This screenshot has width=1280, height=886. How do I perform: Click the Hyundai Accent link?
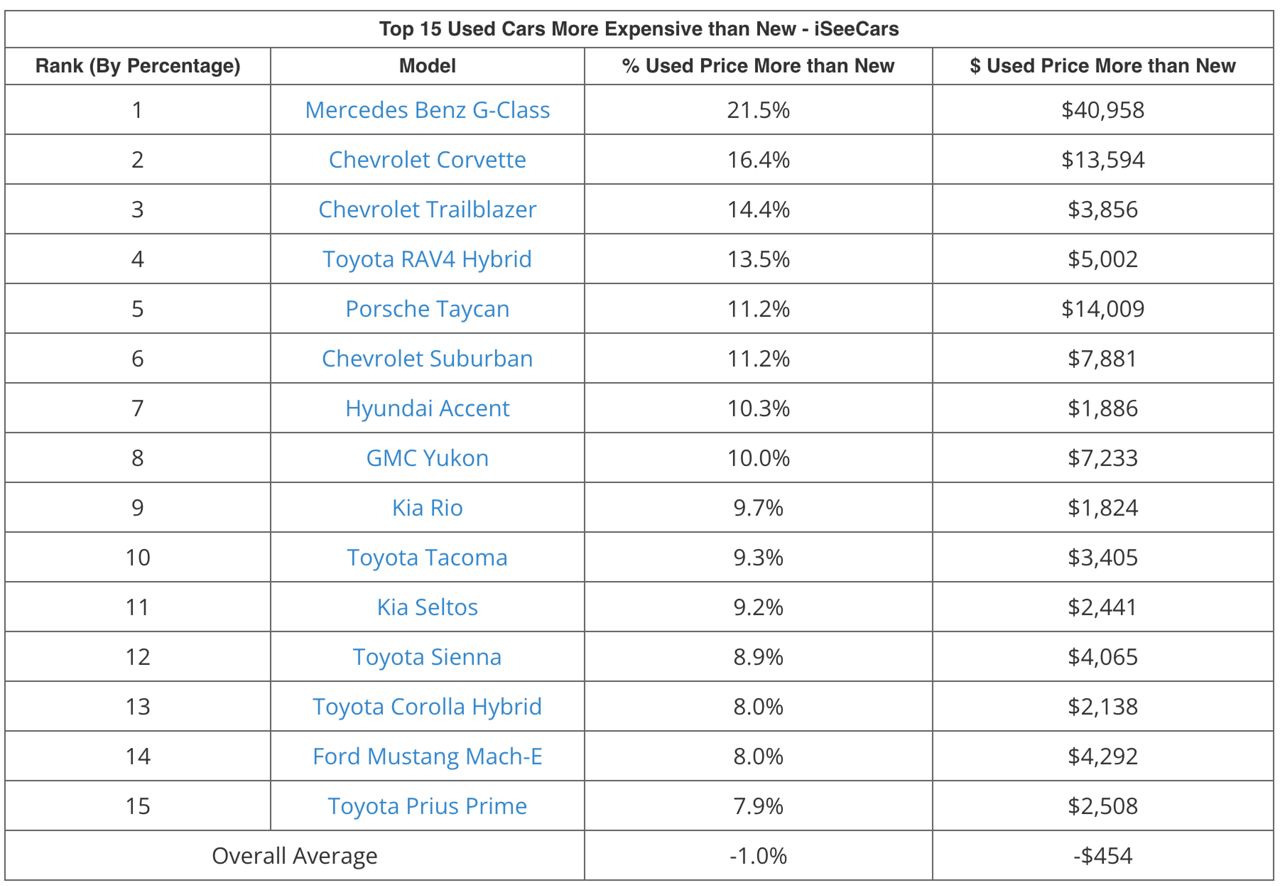click(x=427, y=409)
